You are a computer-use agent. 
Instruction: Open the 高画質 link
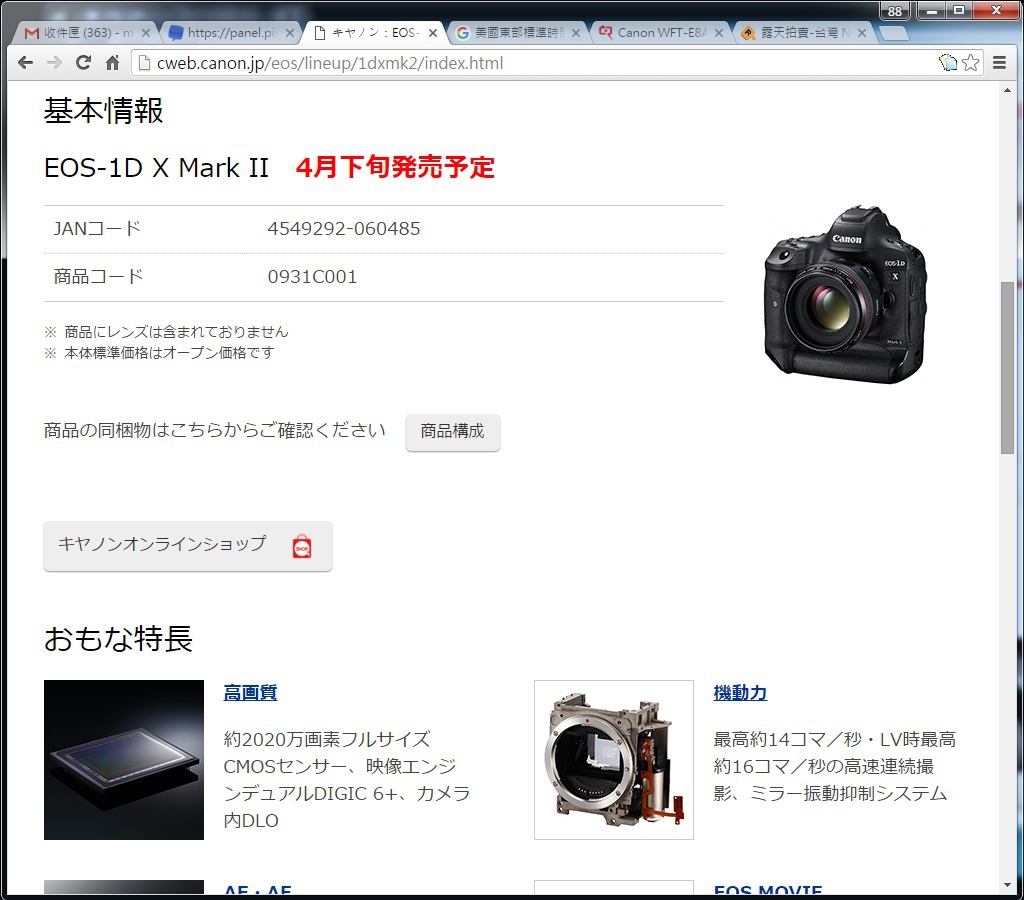tap(250, 692)
